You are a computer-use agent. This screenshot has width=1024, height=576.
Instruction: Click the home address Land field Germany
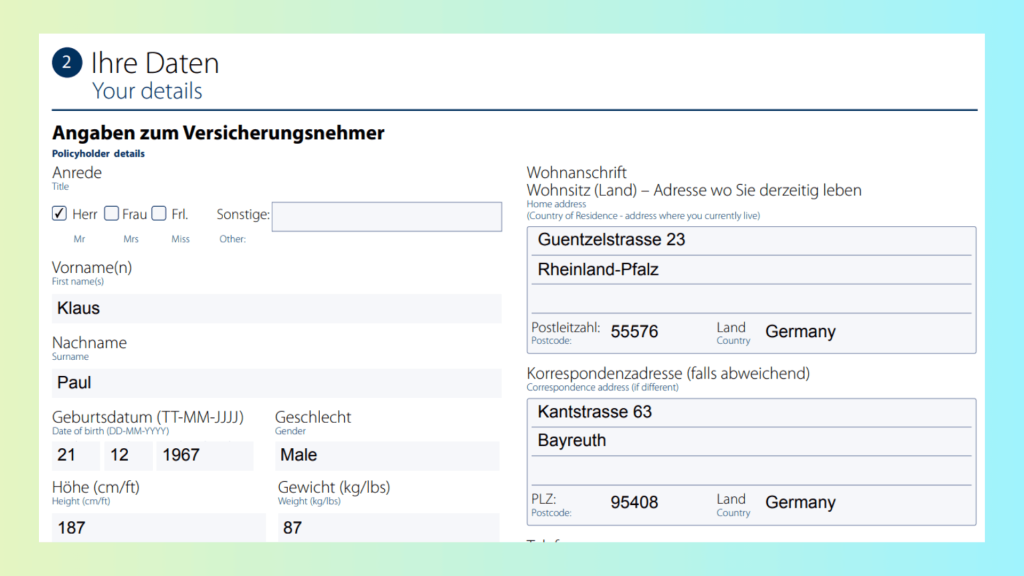coord(860,332)
